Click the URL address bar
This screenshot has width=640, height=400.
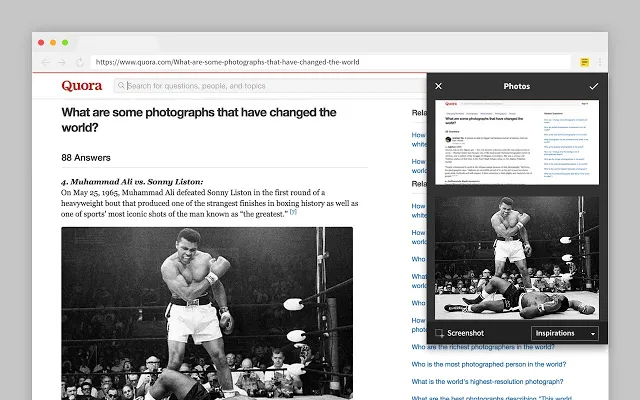pos(330,62)
